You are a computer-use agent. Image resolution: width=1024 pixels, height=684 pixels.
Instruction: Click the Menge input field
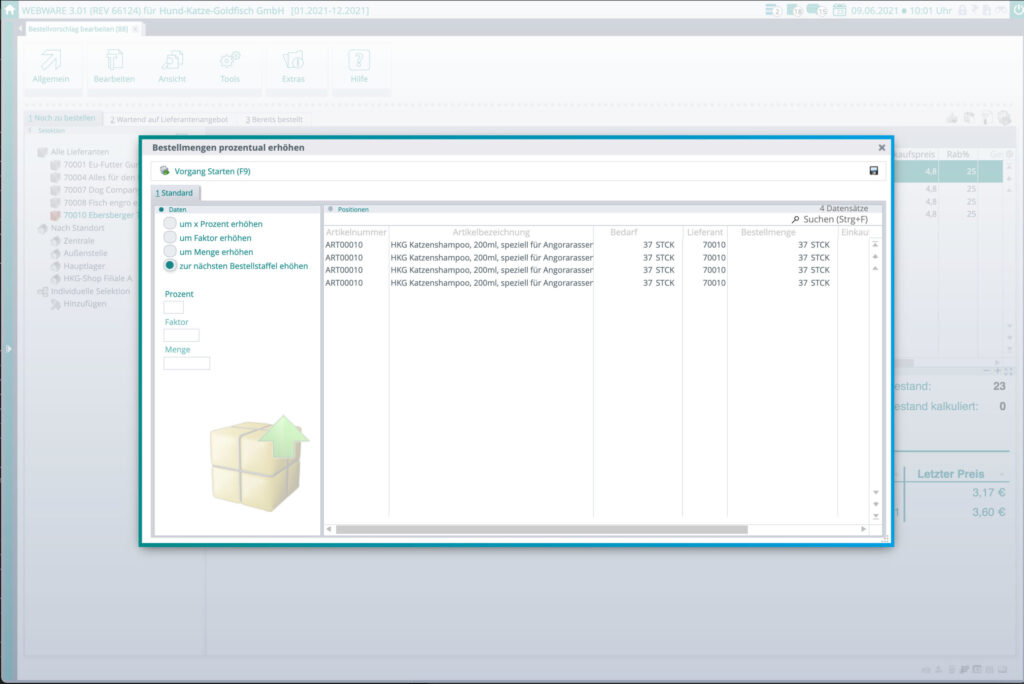click(186, 363)
